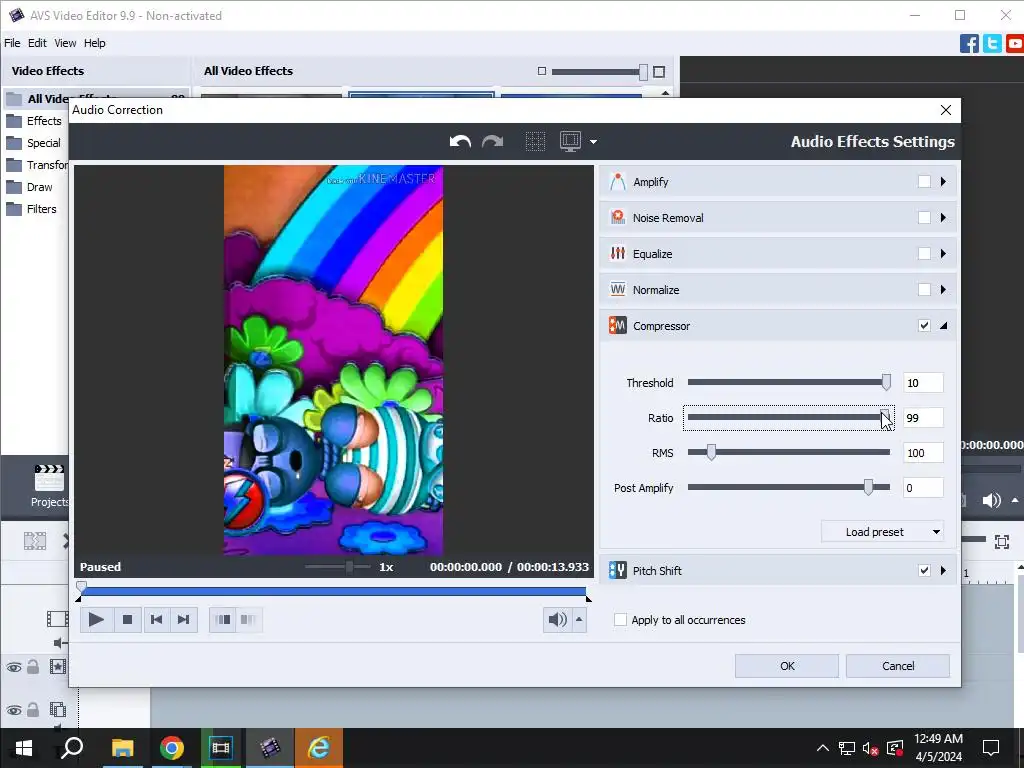1024x768 pixels.
Task: Open the AVS Twitter page icon
Action: (992, 44)
